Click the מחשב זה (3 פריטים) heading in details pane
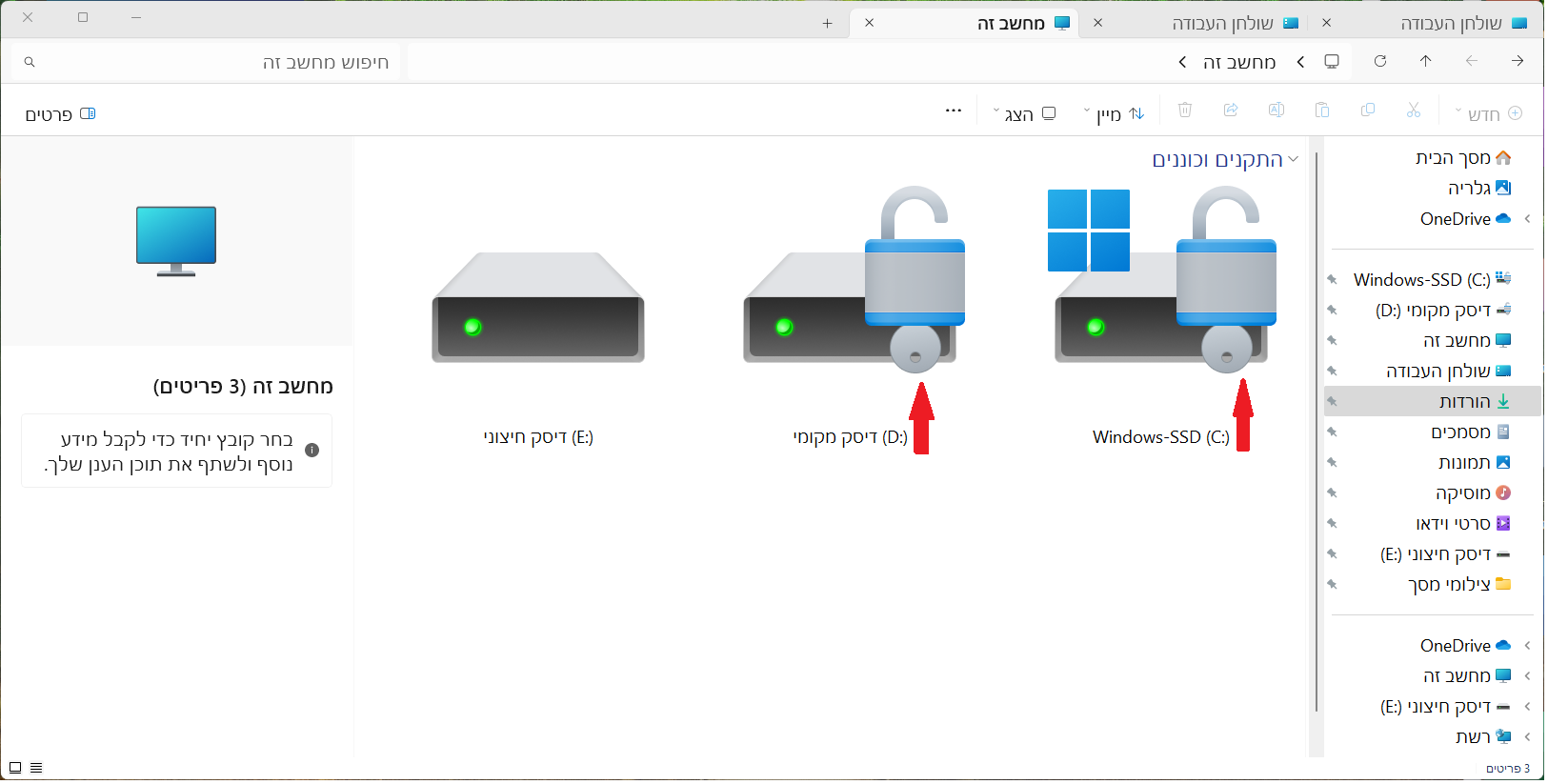1548x784 pixels. [x=243, y=387]
